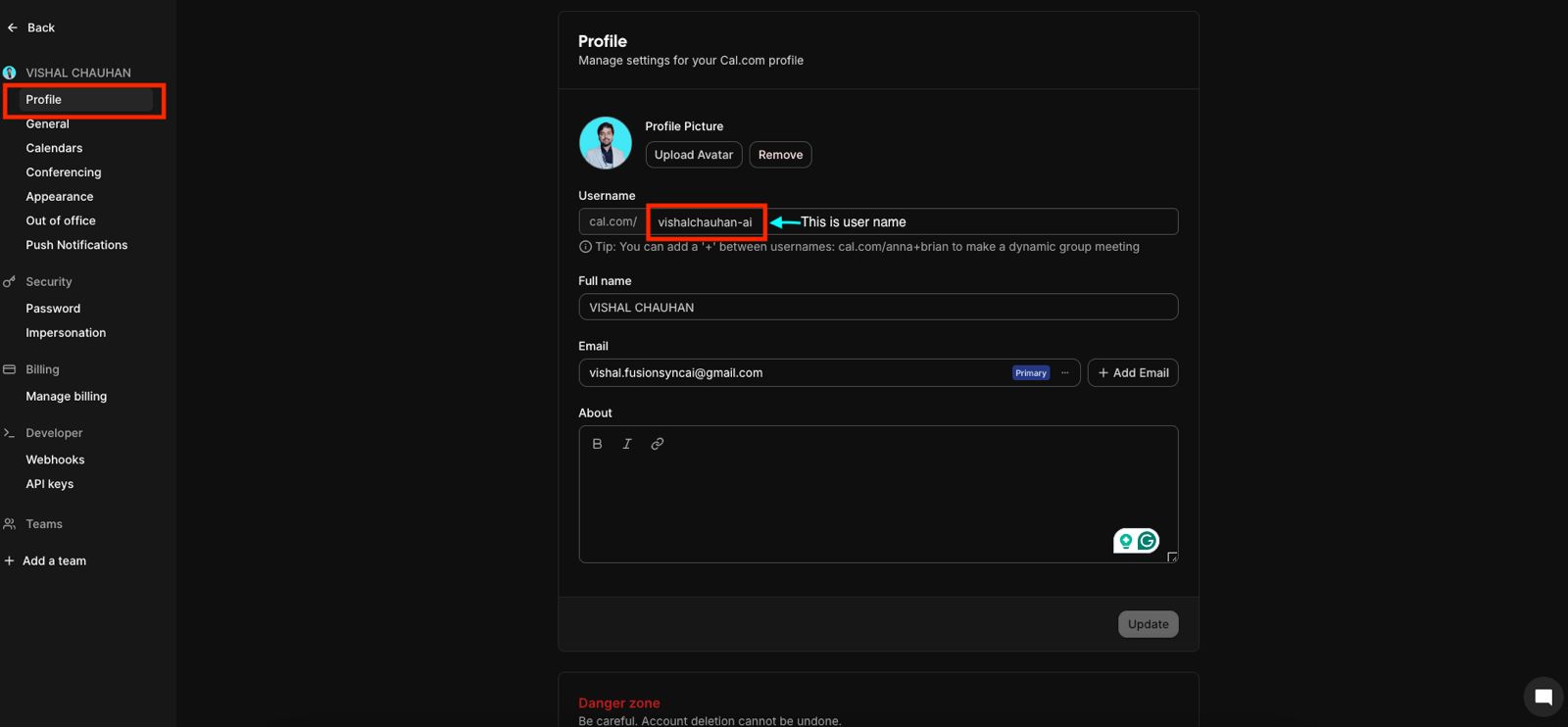Screen dimensions: 1568x727
Task: Click the Teams section header
Action: [x=44, y=524]
